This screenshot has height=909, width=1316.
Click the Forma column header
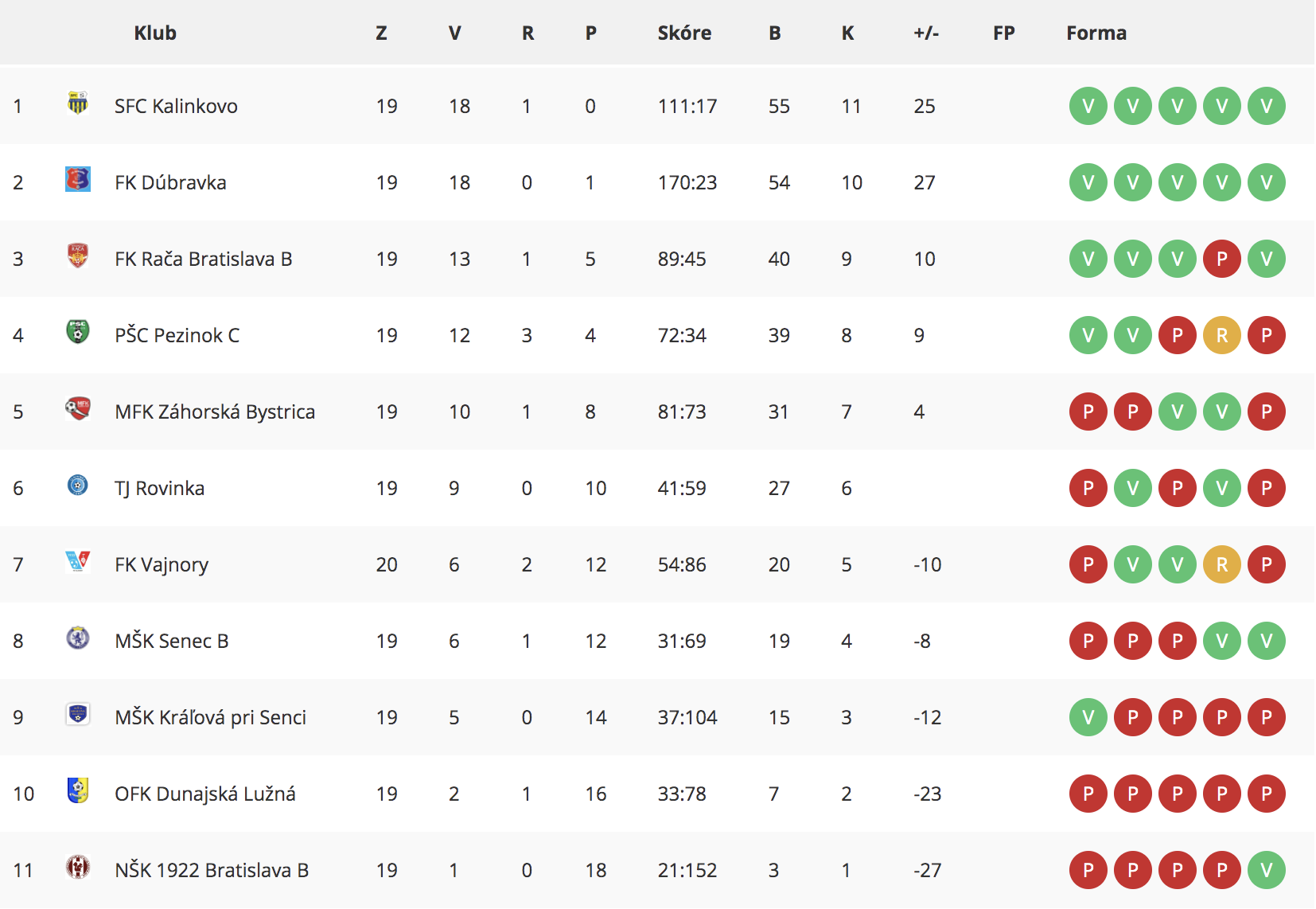click(x=1096, y=33)
